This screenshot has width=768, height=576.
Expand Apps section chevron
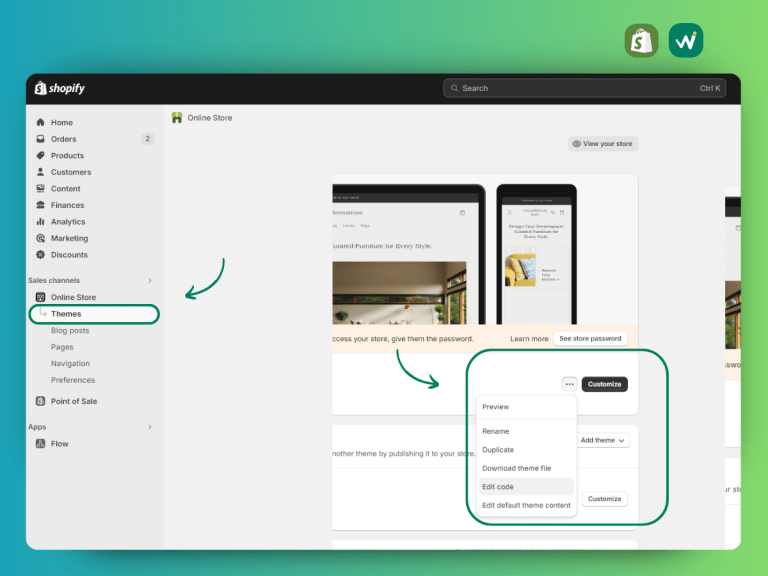tap(150, 427)
